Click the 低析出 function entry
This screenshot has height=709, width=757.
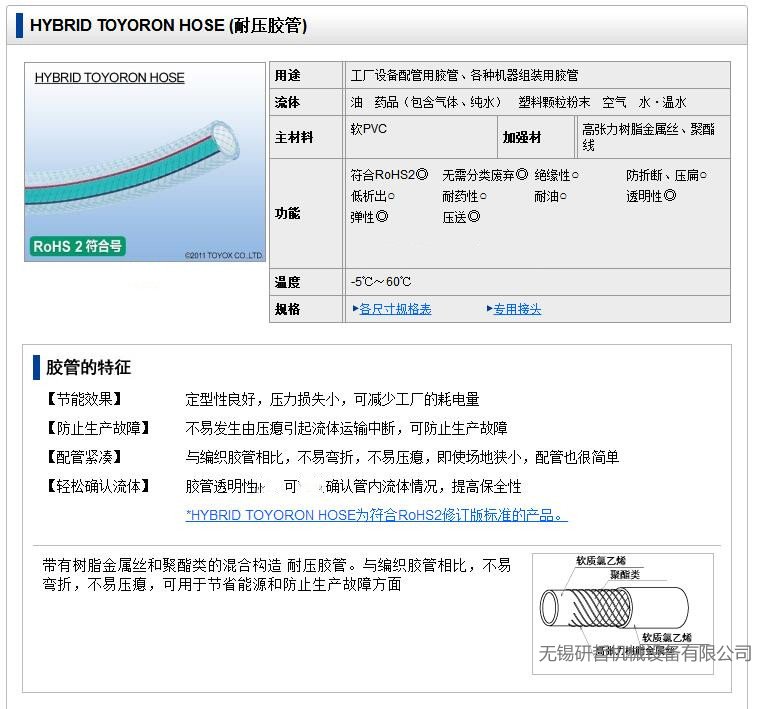coord(372,196)
